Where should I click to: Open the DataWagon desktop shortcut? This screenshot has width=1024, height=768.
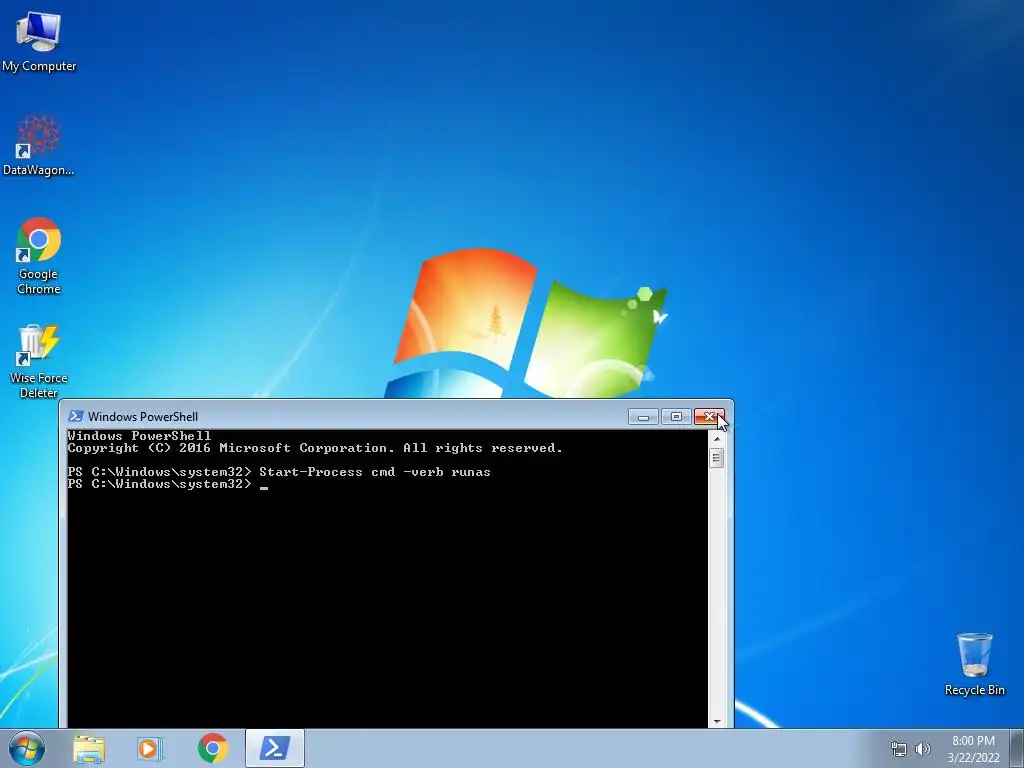pyautogui.click(x=39, y=145)
